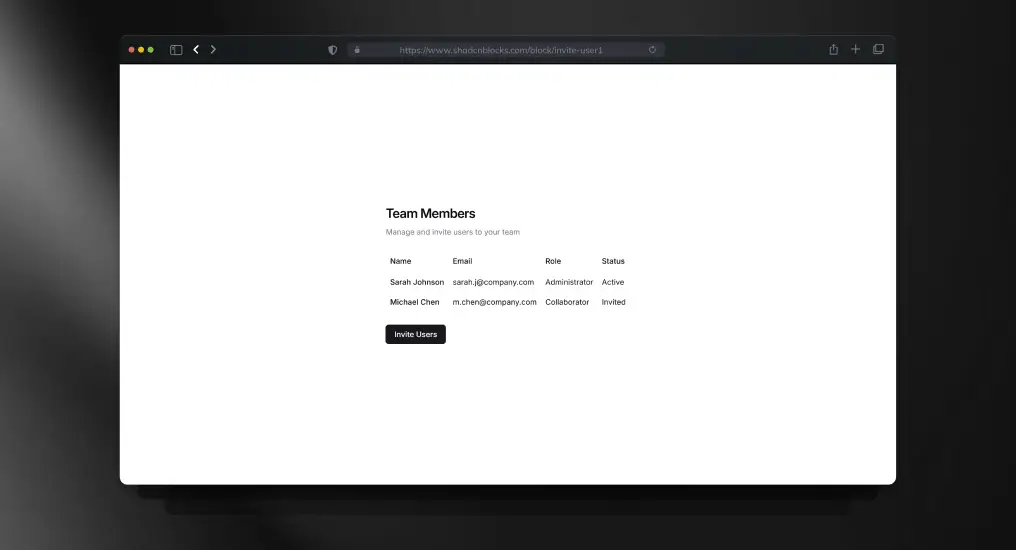Click the Invite Users button

pos(415,334)
